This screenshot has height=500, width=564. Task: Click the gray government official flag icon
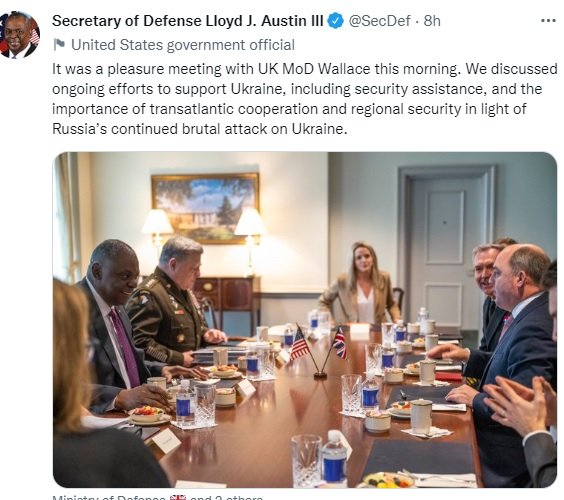click(x=59, y=45)
